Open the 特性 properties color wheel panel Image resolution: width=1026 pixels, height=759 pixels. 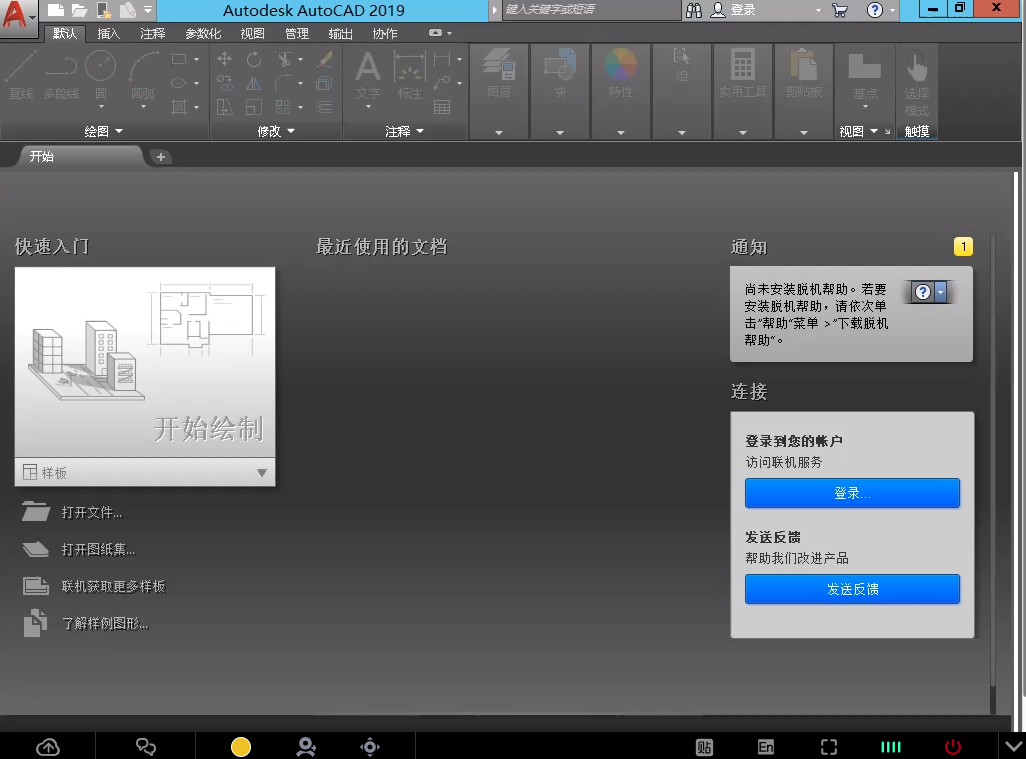point(621,74)
